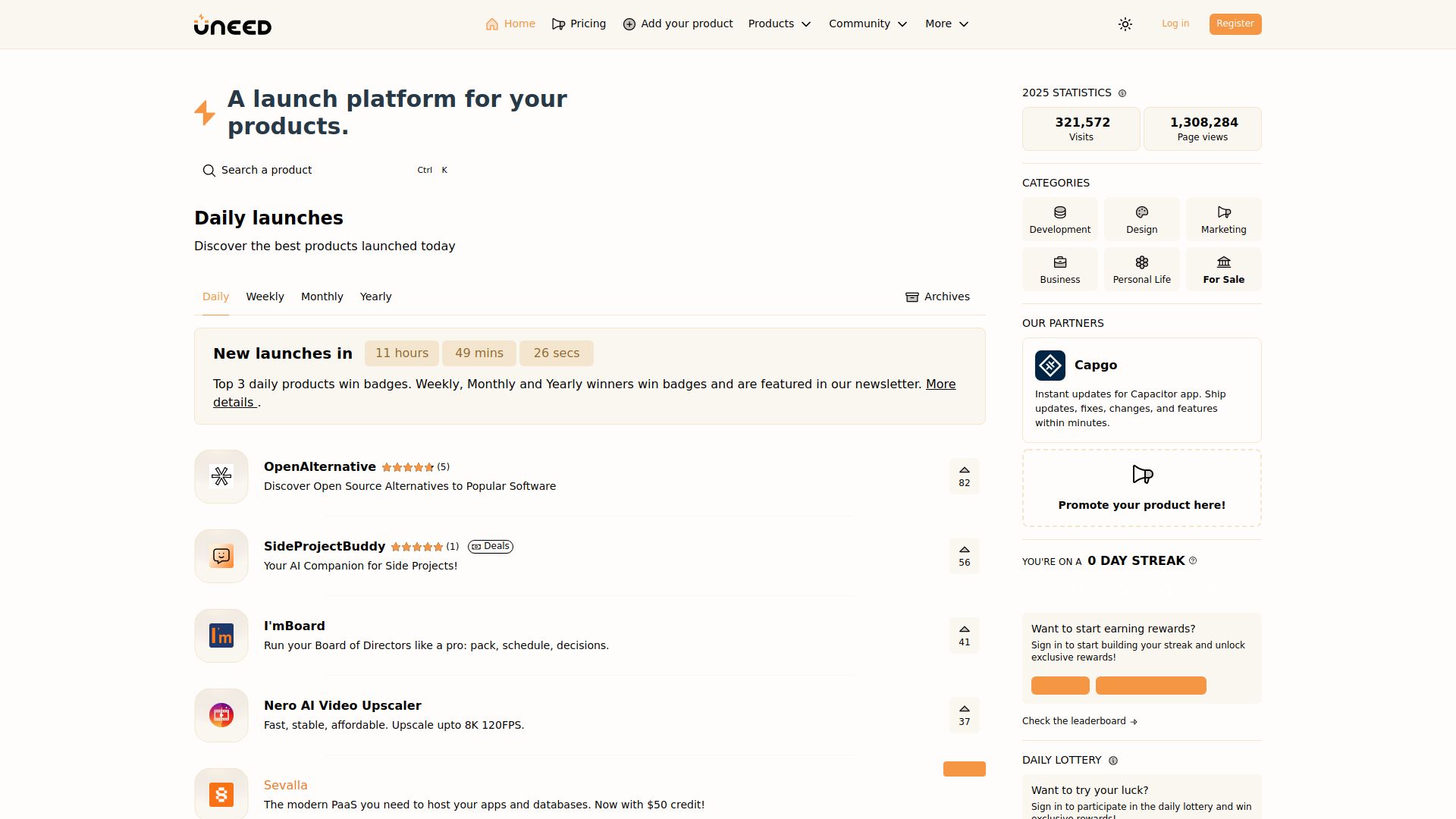1456x819 pixels.
Task: Open the Development category tile
Action: (x=1059, y=220)
